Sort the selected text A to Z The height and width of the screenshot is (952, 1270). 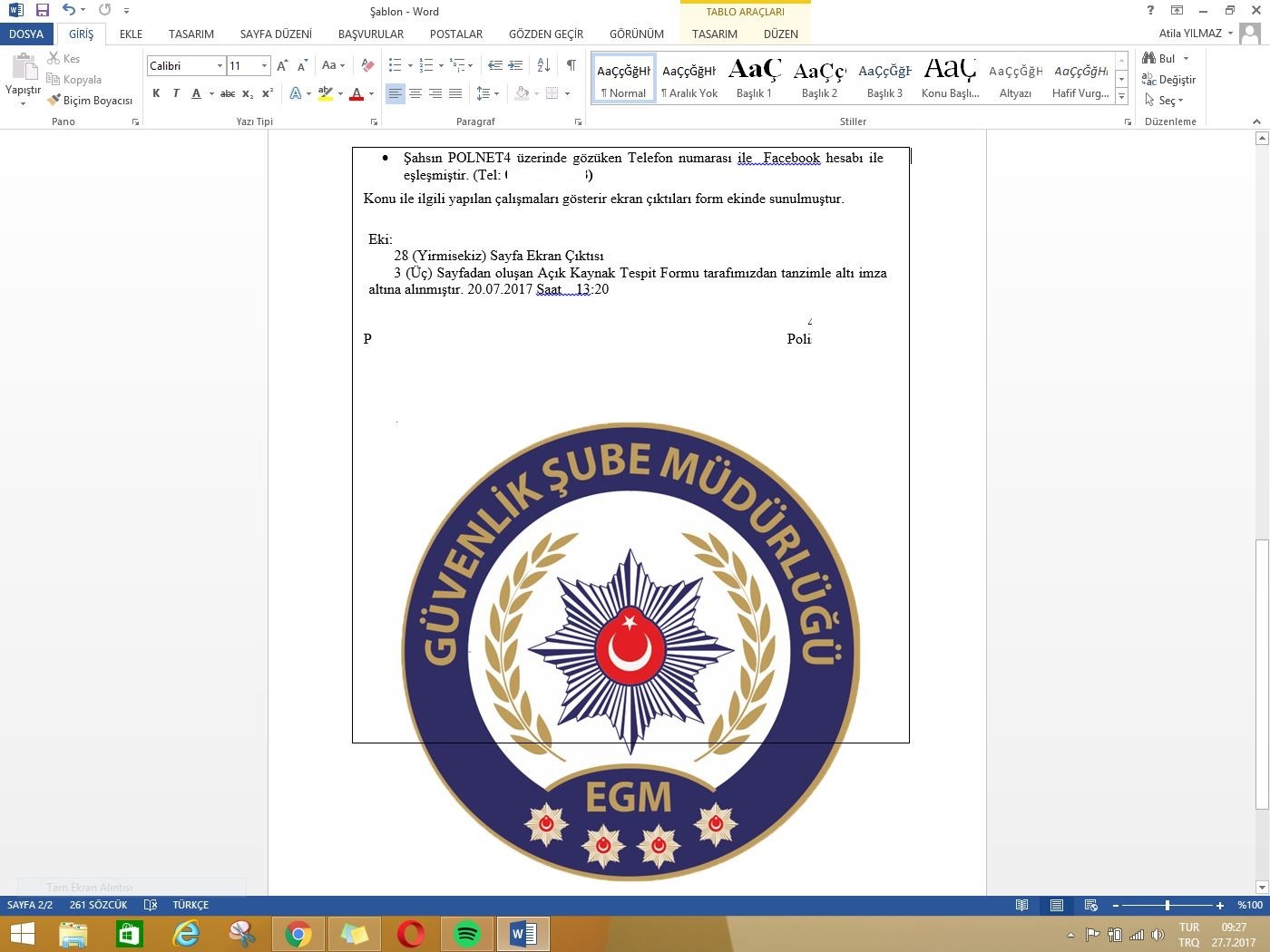[x=543, y=65]
